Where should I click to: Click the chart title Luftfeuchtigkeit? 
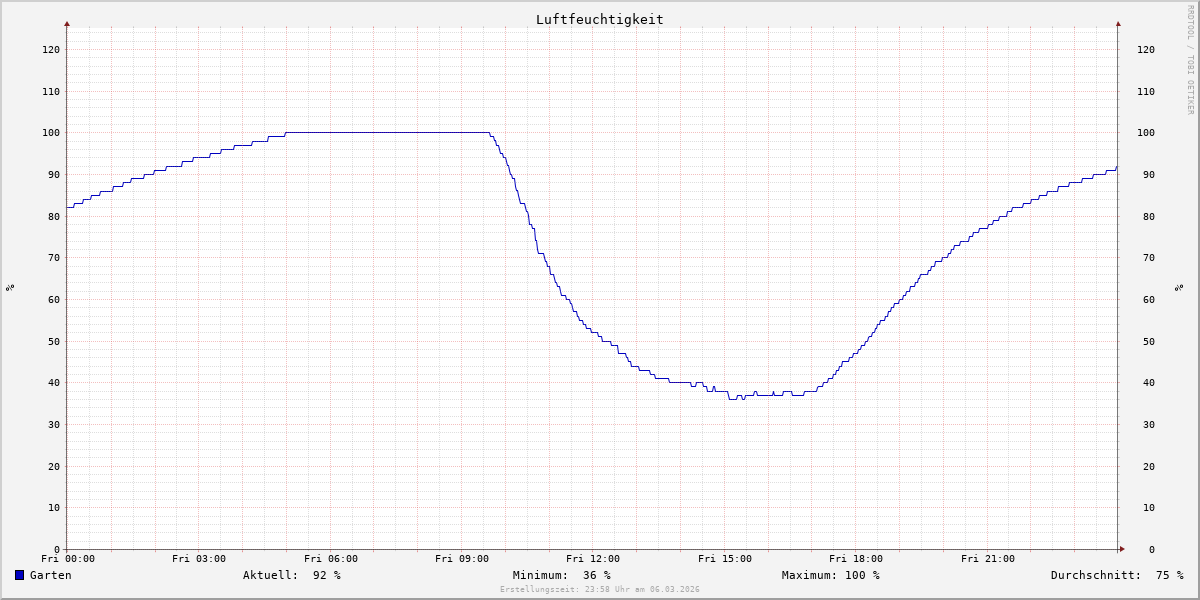coord(600,19)
